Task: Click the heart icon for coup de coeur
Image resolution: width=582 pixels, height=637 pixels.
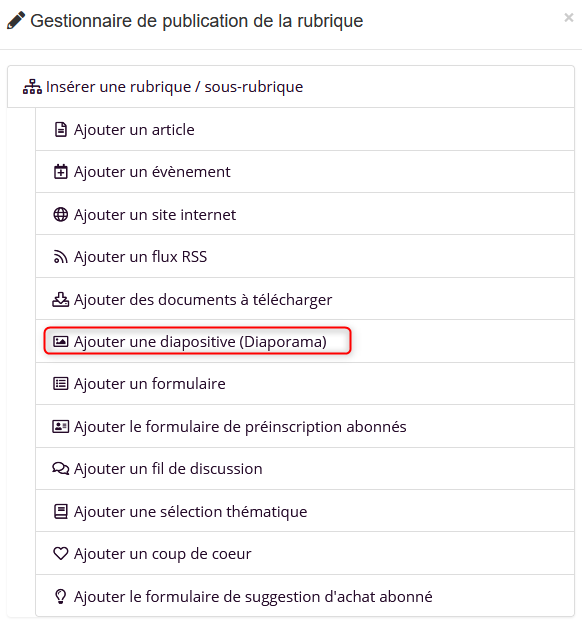Action: point(61,554)
